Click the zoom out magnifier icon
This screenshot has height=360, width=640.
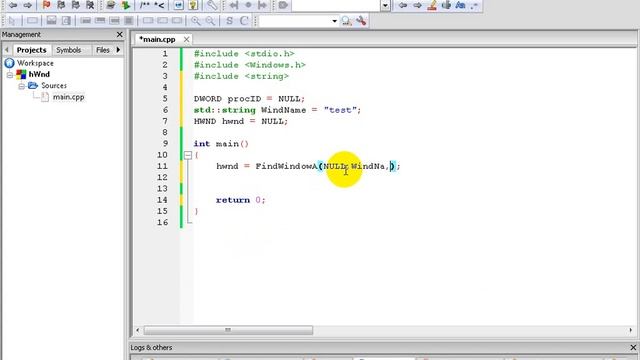(x=210, y=20)
